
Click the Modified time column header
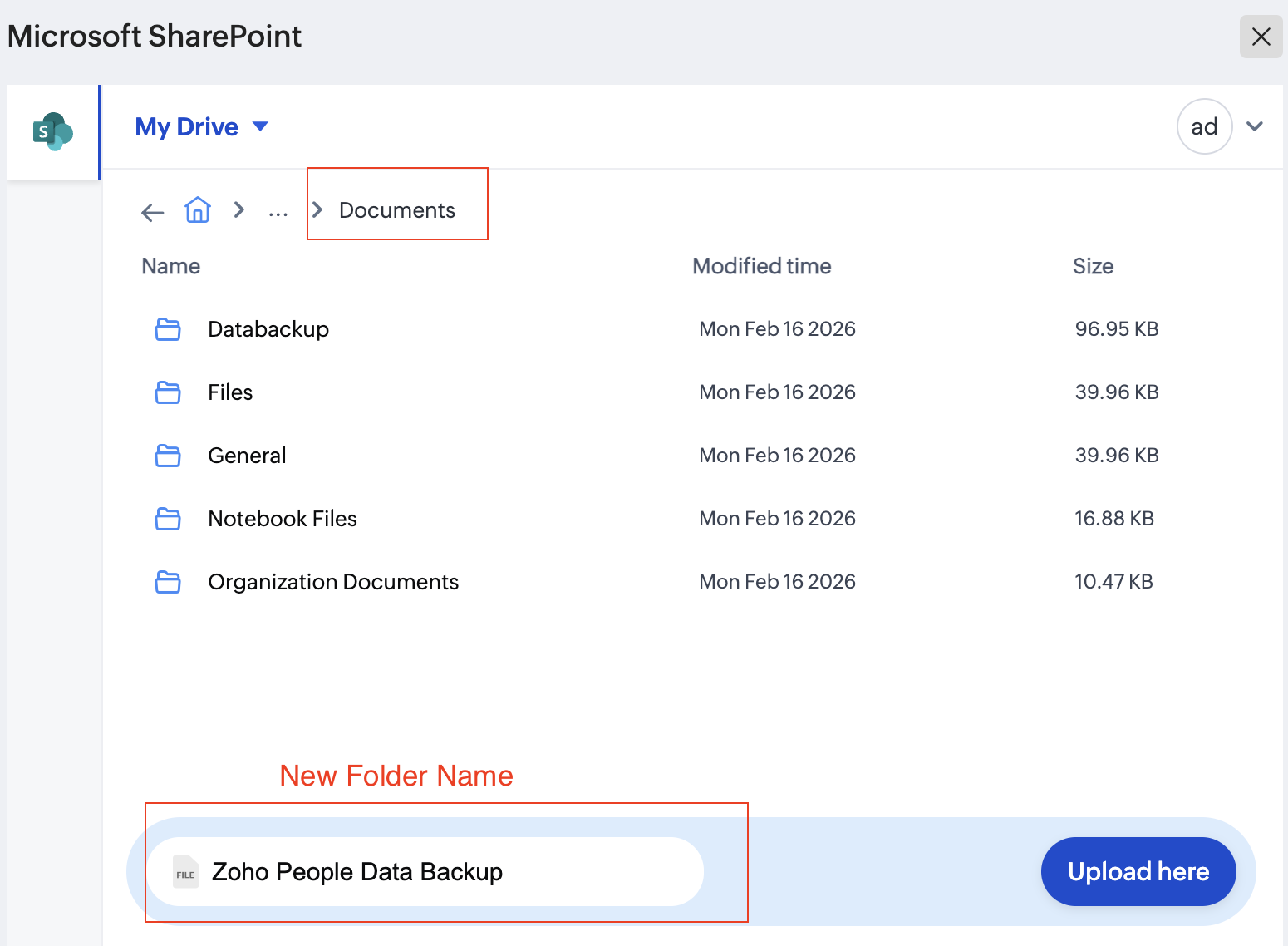761,266
